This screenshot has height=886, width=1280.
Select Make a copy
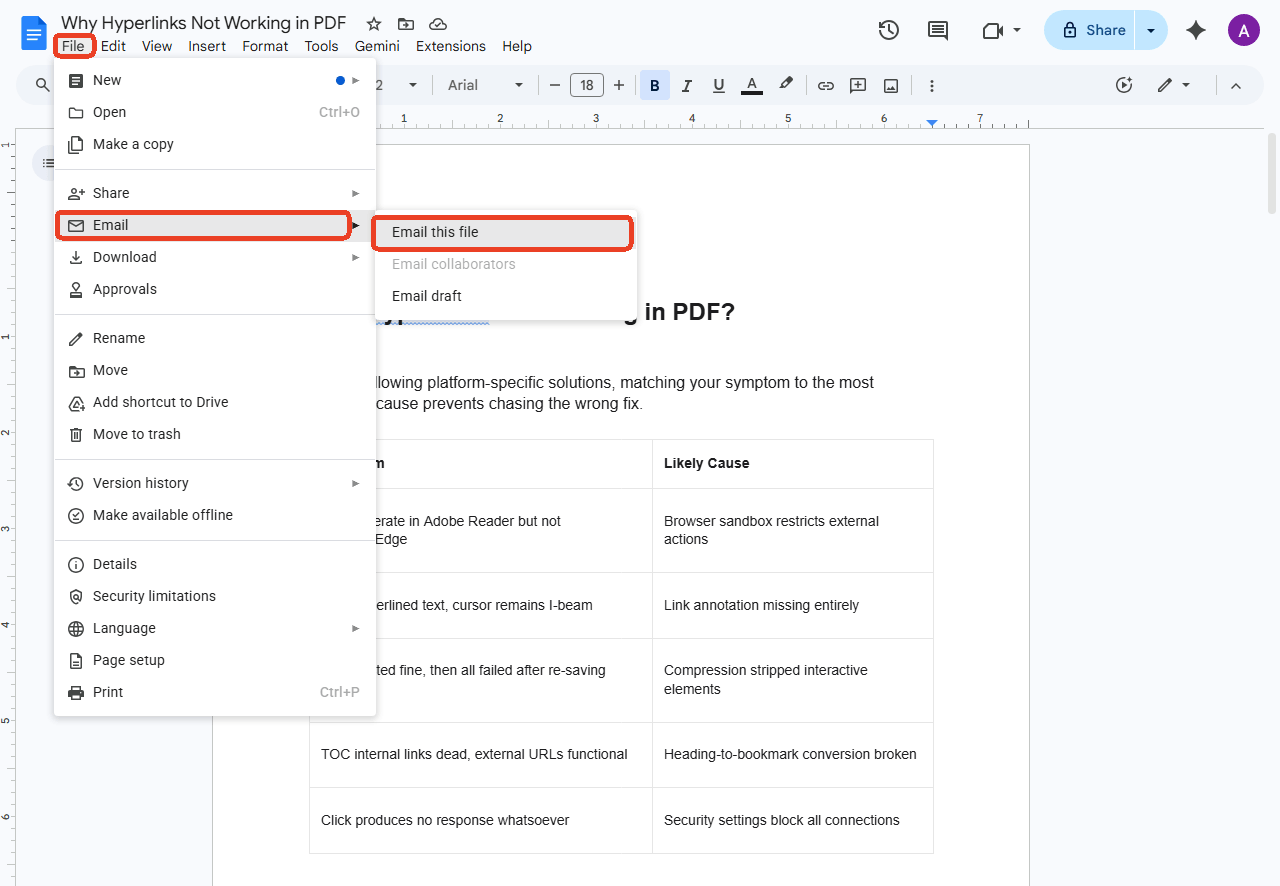(x=215, y=144)
